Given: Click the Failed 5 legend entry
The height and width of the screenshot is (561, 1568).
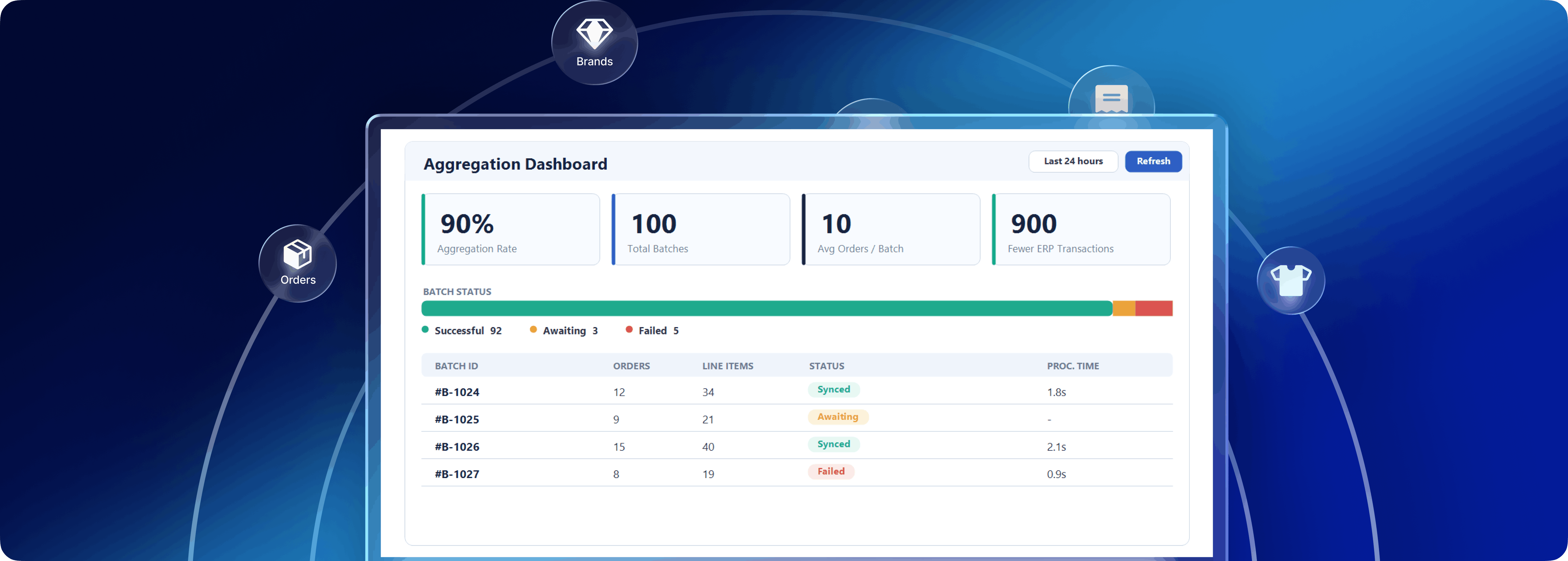Looking at the screenshot, I should 653,330.
